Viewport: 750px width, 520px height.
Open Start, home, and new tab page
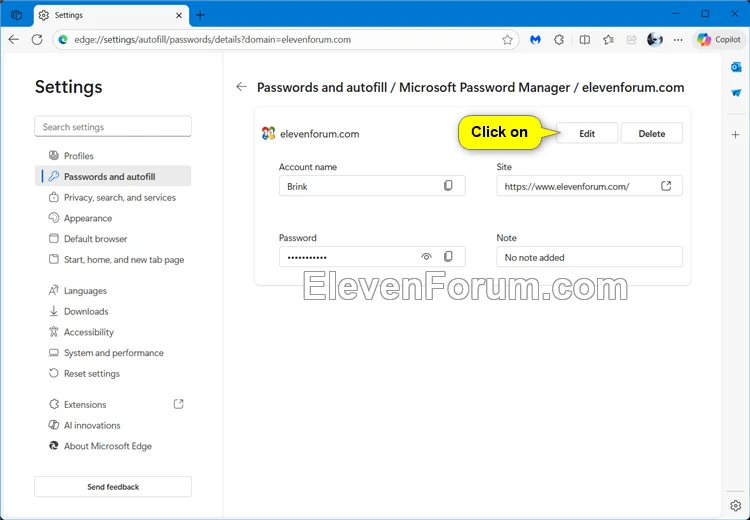[x=113, y=259]
